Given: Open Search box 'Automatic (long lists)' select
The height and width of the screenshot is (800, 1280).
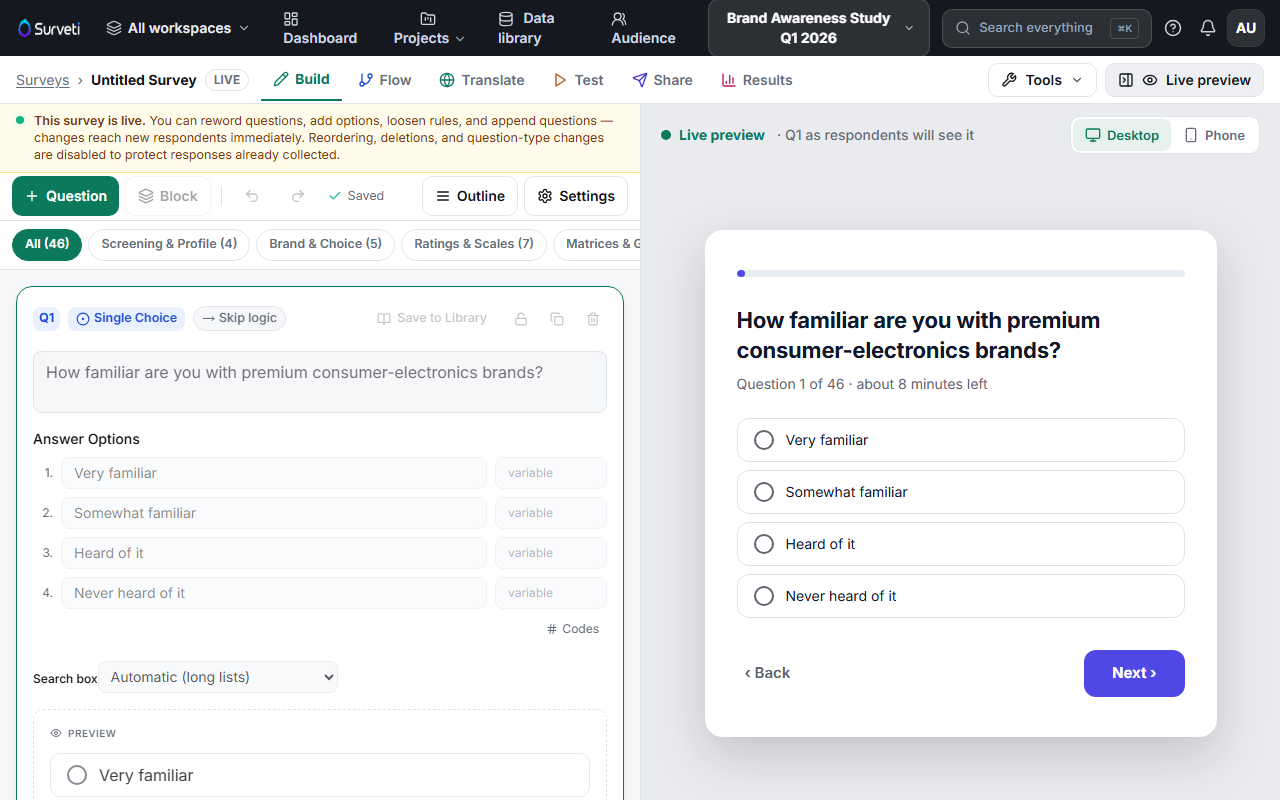Looking at the screenshot, I should (218, 677).
